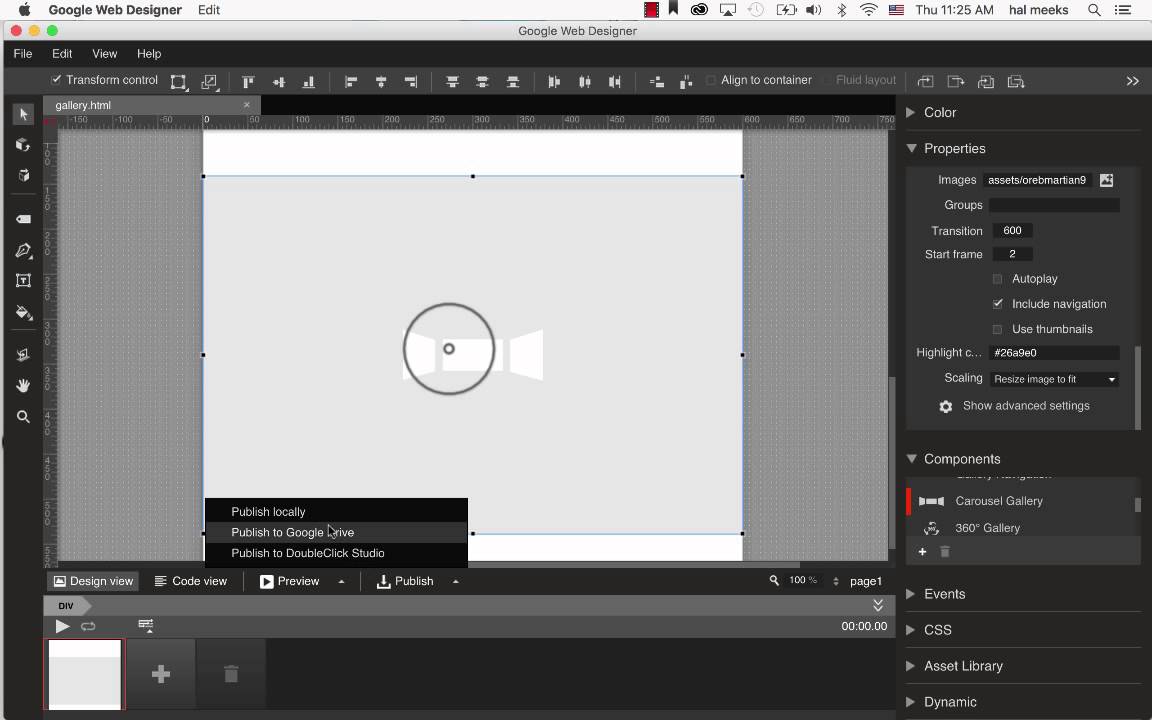The width and height of the screenshot is (1152, 720).
Task: Select the Paint bucket fill tool
Action: point(23,312)
